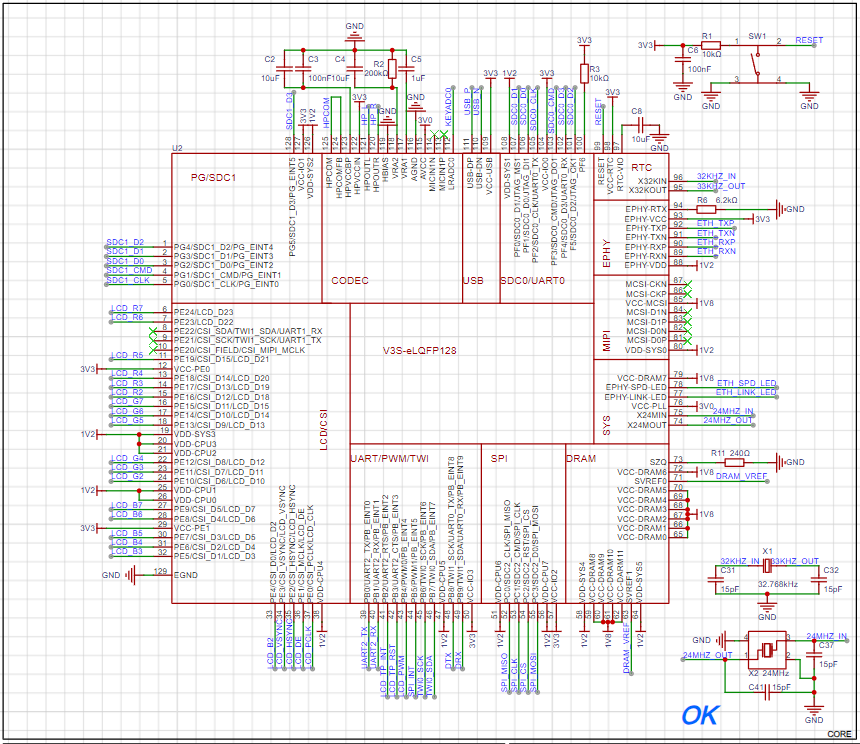Click the CORE sheet label

coord(839,734)
